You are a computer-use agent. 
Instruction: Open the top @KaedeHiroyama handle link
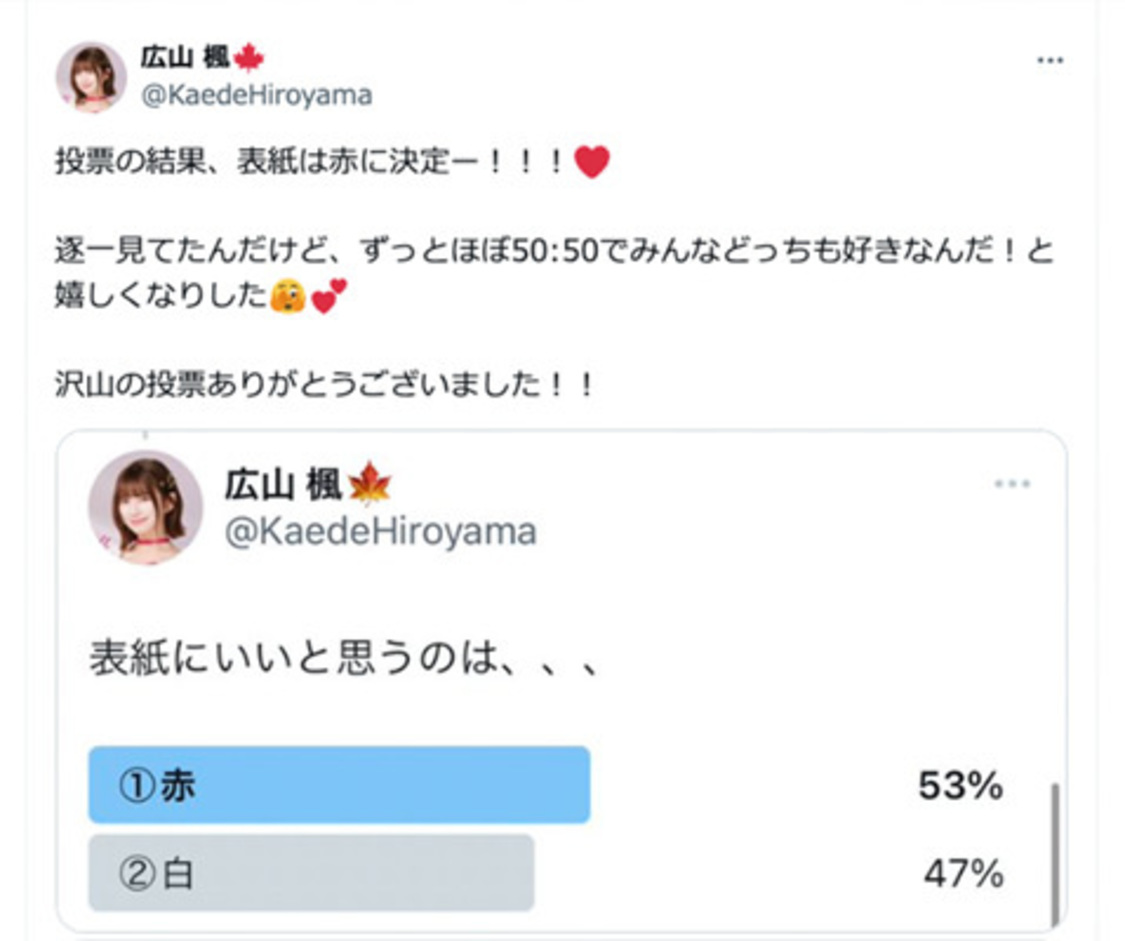click(x=258, y=95)
